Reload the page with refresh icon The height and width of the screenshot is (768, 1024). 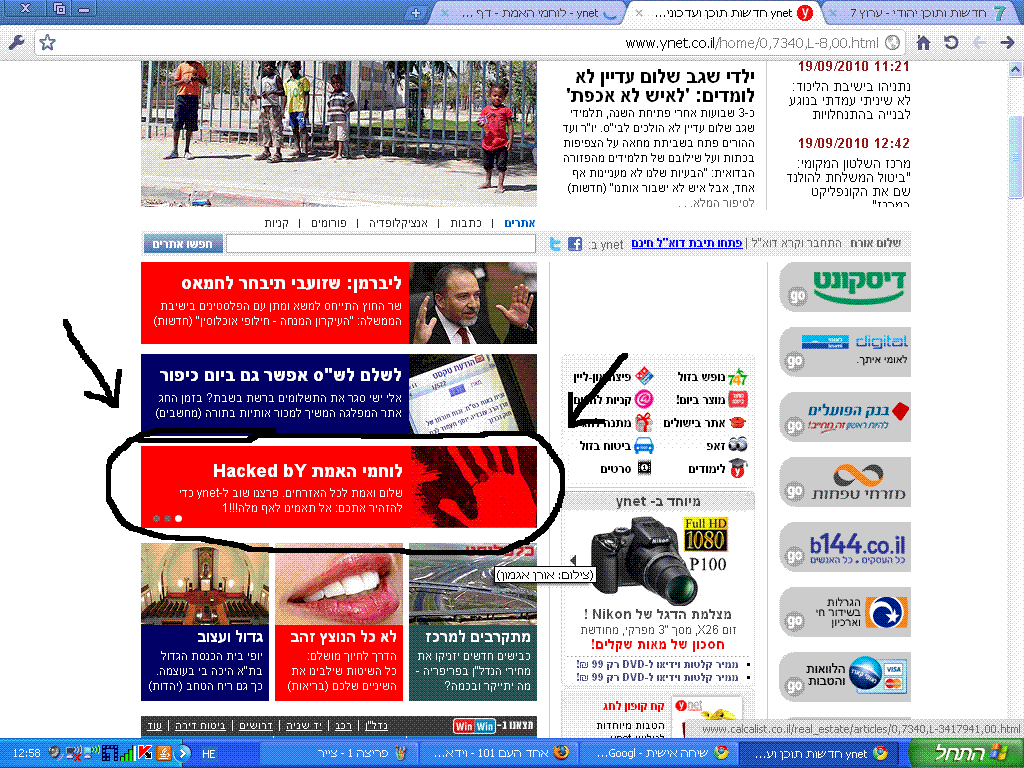(951, 43)
